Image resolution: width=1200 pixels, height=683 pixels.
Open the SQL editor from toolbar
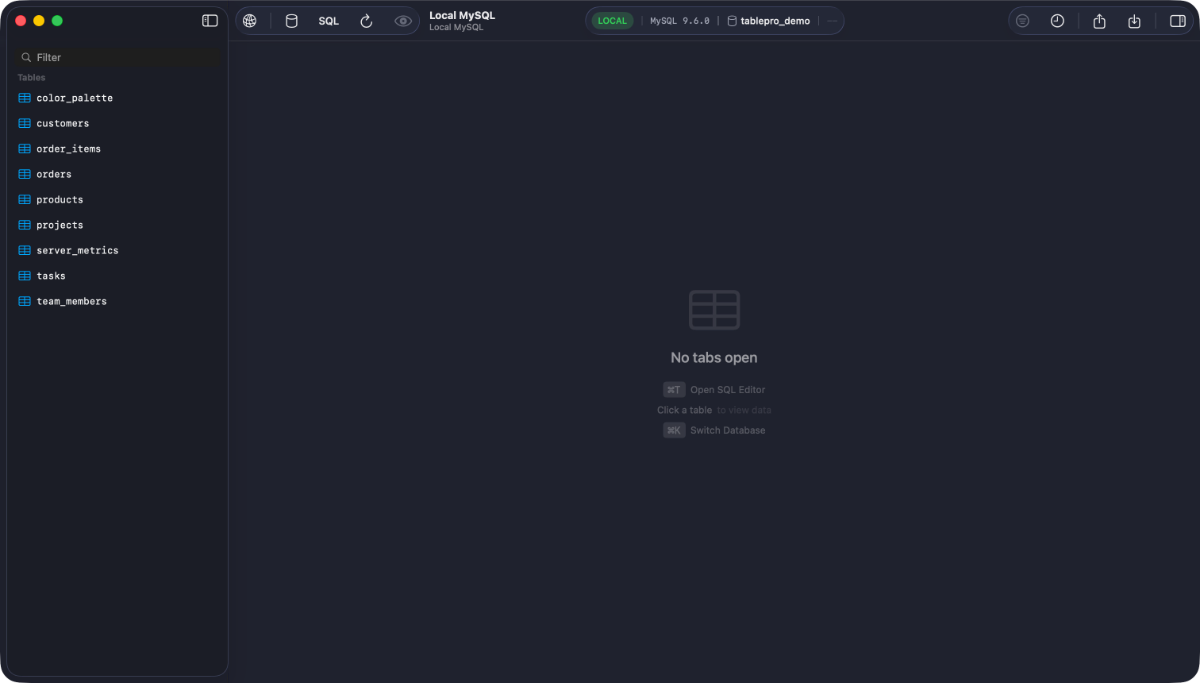point(329,21)
